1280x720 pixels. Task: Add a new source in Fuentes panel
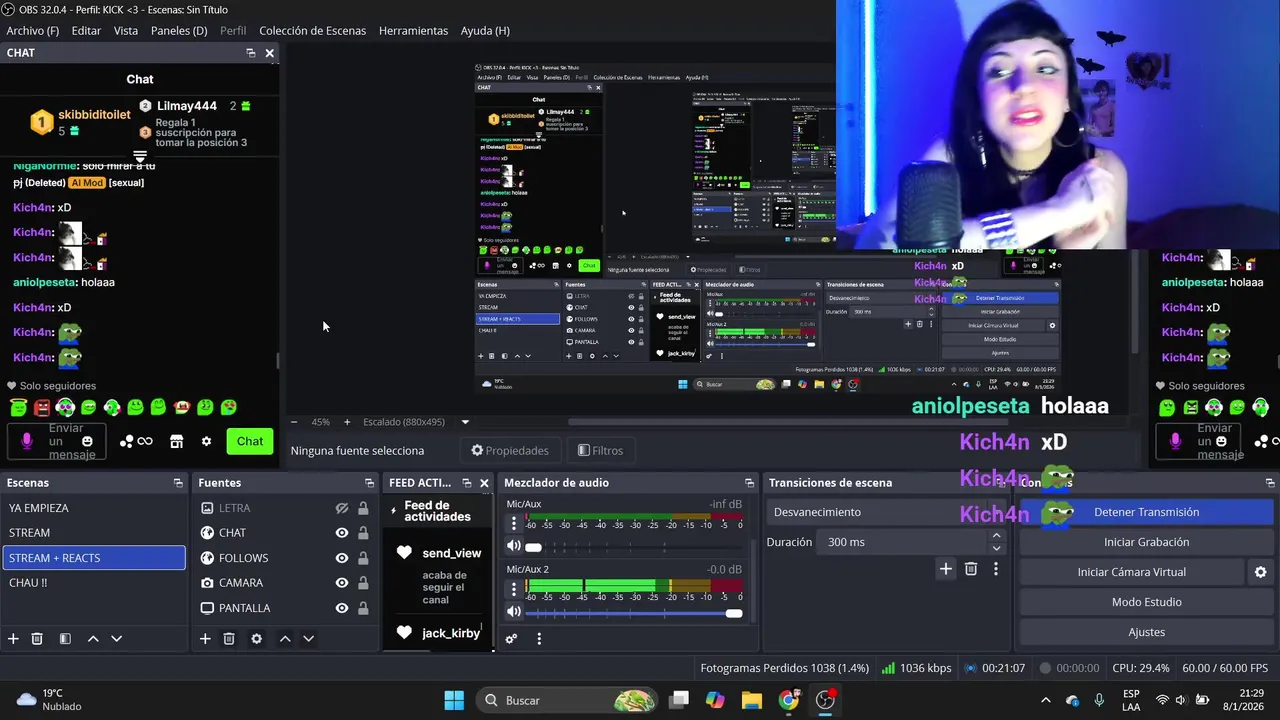(x=205, y=639)
